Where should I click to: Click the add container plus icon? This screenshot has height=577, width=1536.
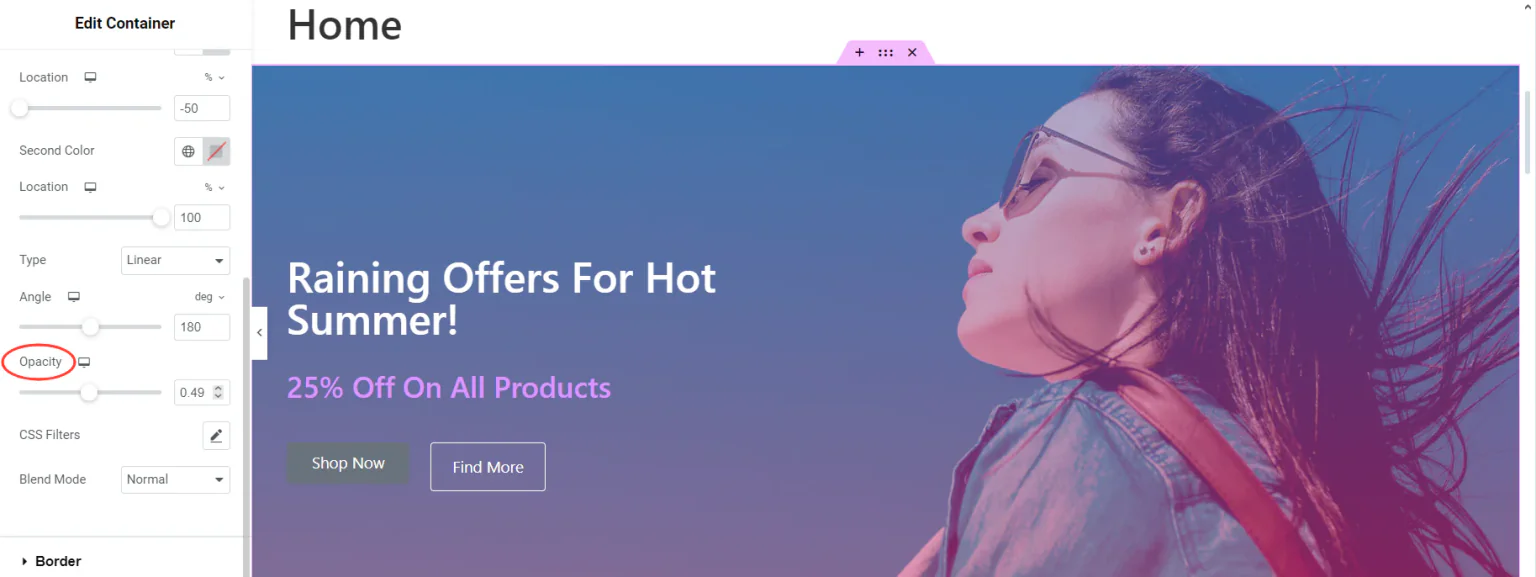click(x=859, y=52)
